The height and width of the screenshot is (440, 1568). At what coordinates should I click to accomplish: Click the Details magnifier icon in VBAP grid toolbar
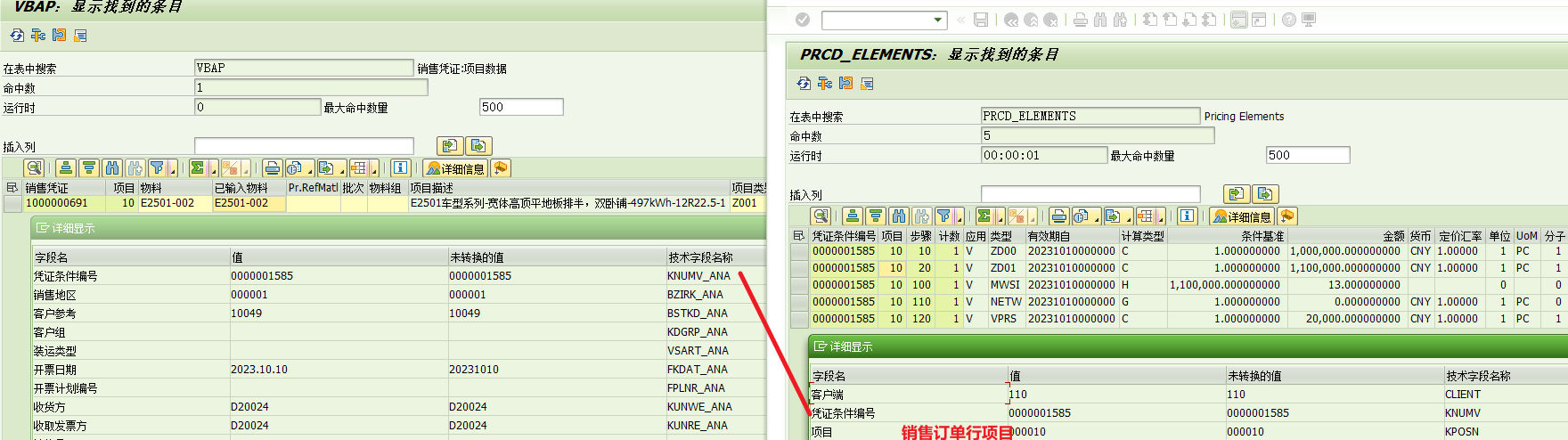[34, 167]
